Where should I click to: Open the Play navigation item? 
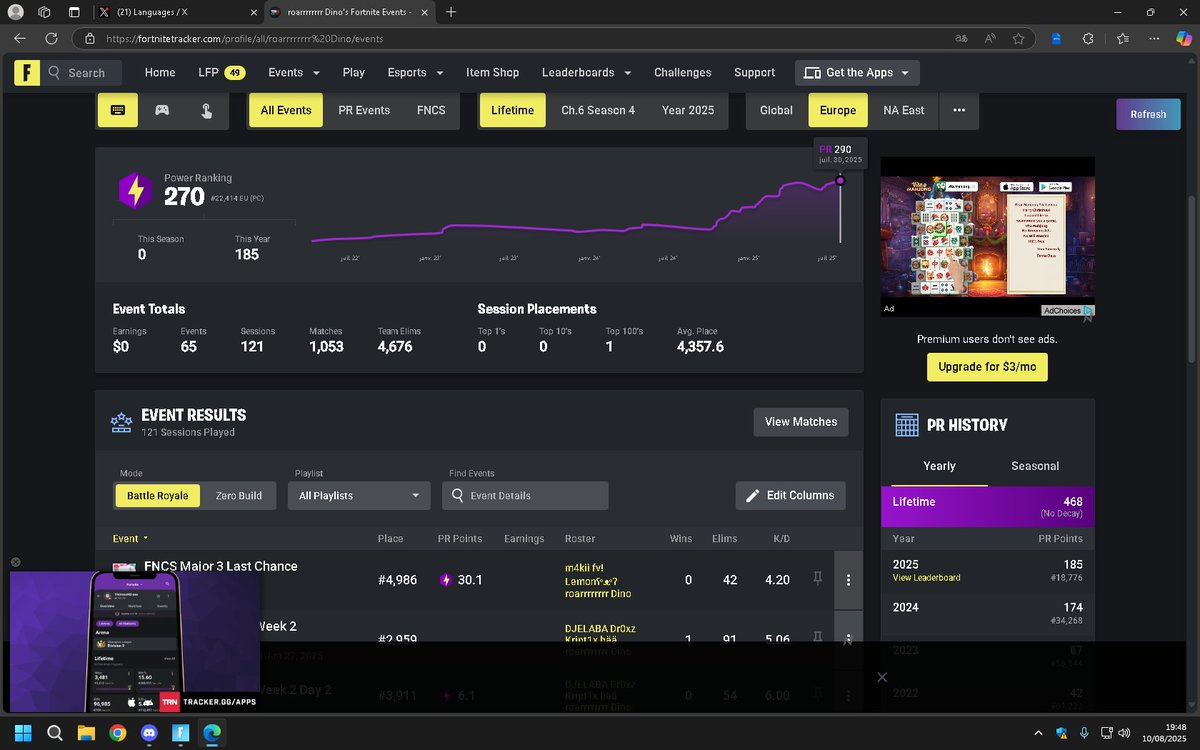click(x=353, y=73)
